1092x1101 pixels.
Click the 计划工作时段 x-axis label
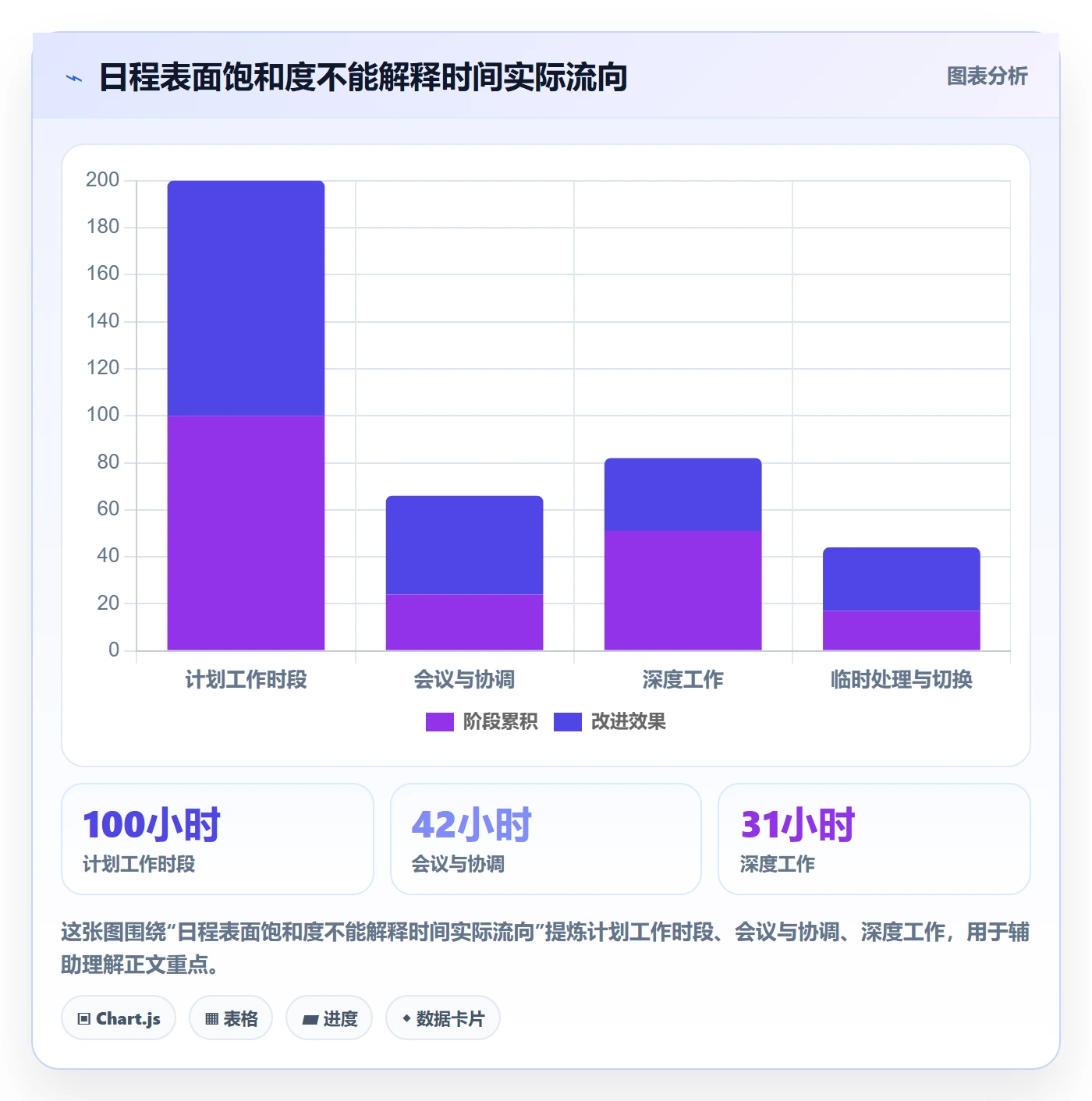(246, 680)
